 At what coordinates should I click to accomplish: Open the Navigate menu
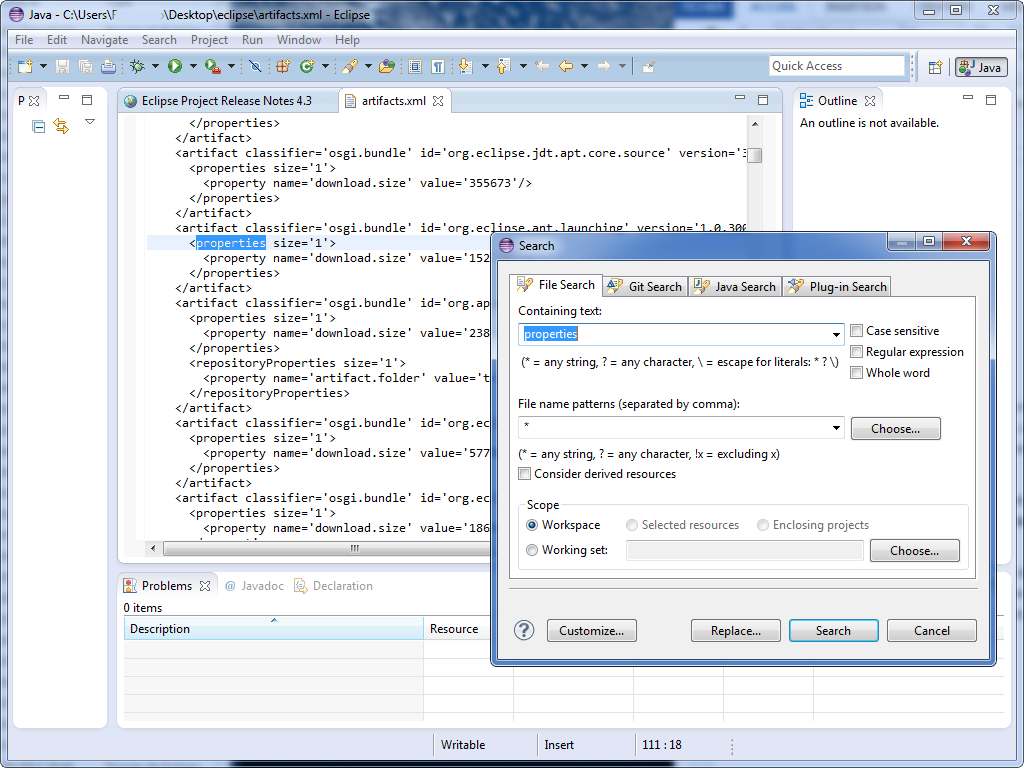pos(103,40)
